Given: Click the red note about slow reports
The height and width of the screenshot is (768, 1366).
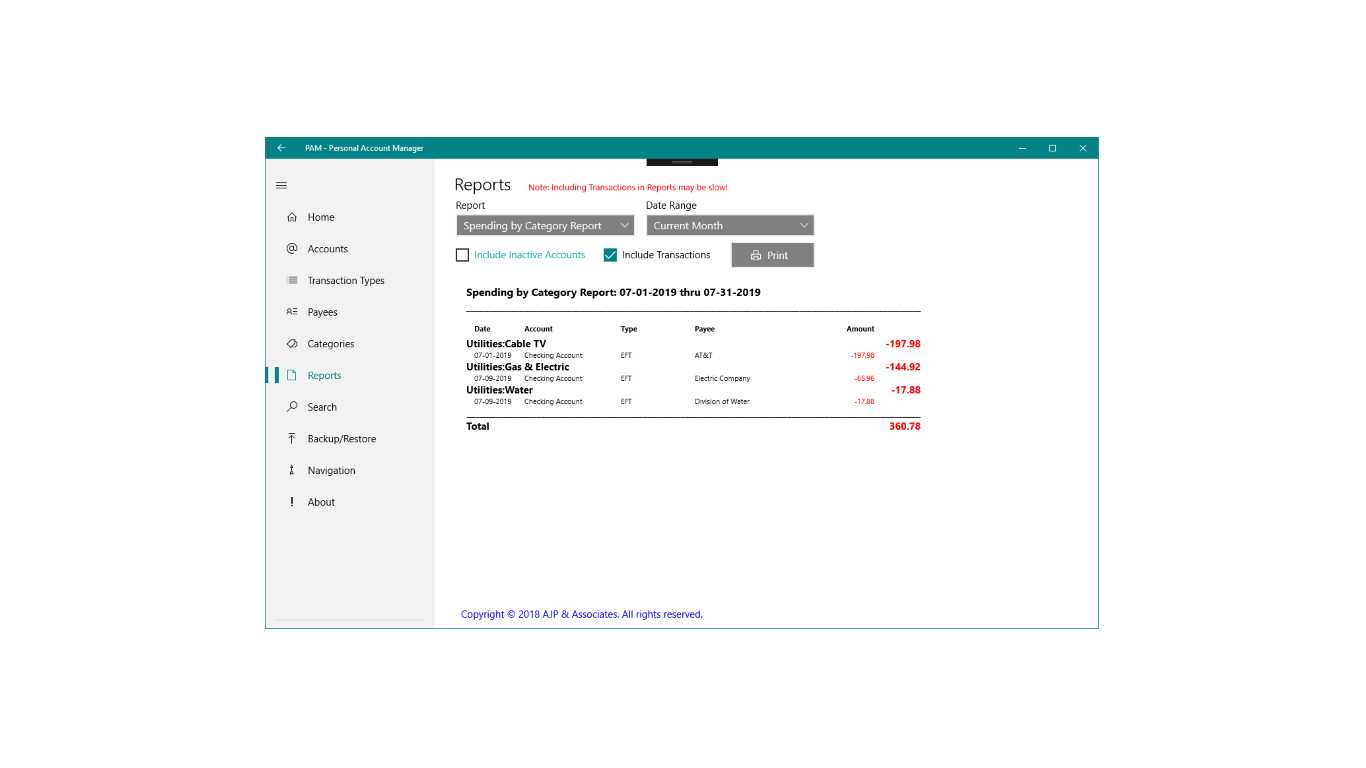Looking at the screenshot, I should tap(628, 187).
